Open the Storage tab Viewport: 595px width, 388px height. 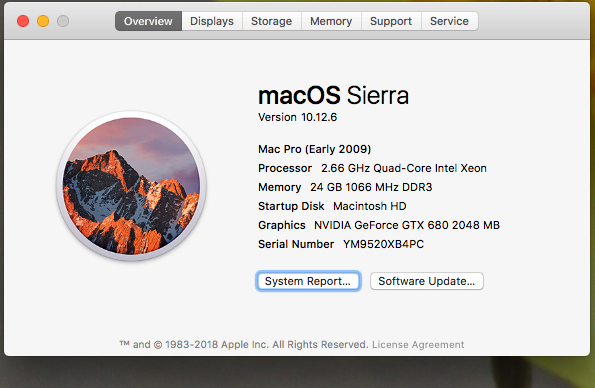tap(272, 21)
